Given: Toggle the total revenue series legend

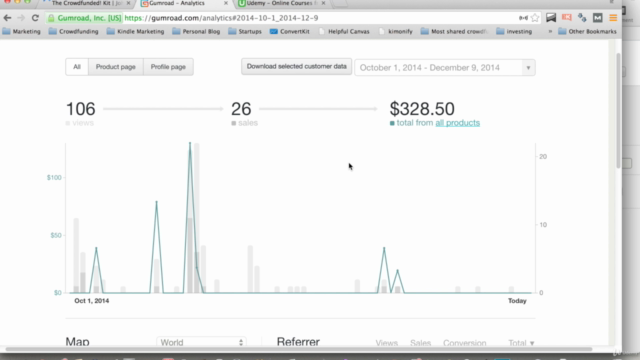Looking at the screenshot, I should coord(435,123).
